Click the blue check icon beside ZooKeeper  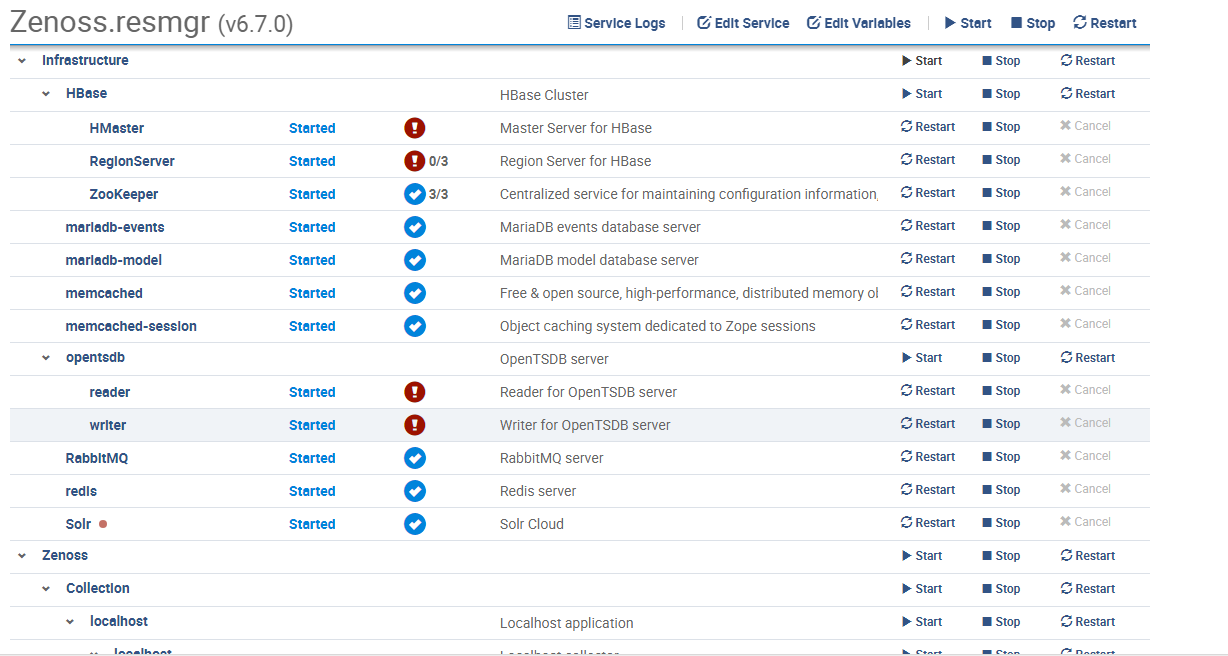click(x=415, y=194)
